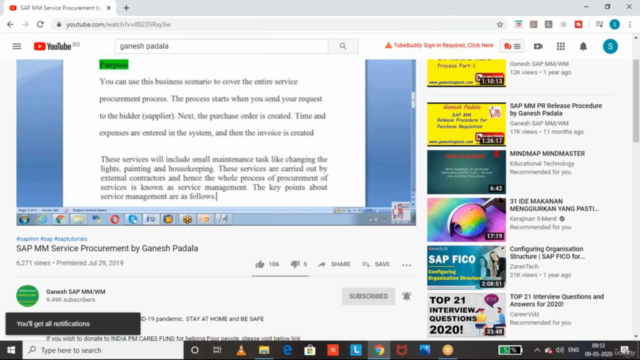Viewport: 640px width, 360px height.
Task: Like the video with thumbs up
Action: [x=260, y=264]
